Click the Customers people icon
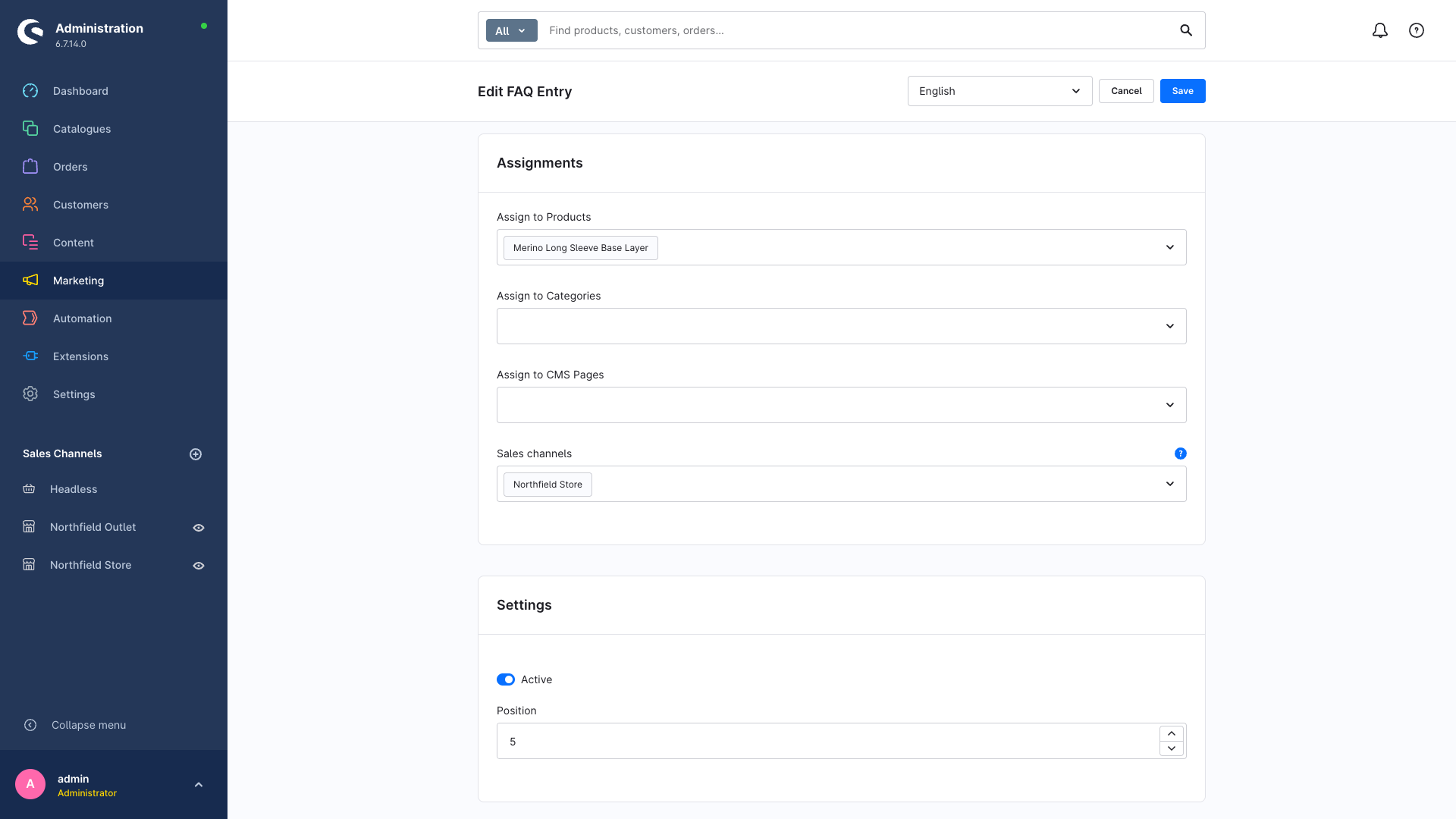This screenshot has width=1456, height=819. tap(30, 205)
